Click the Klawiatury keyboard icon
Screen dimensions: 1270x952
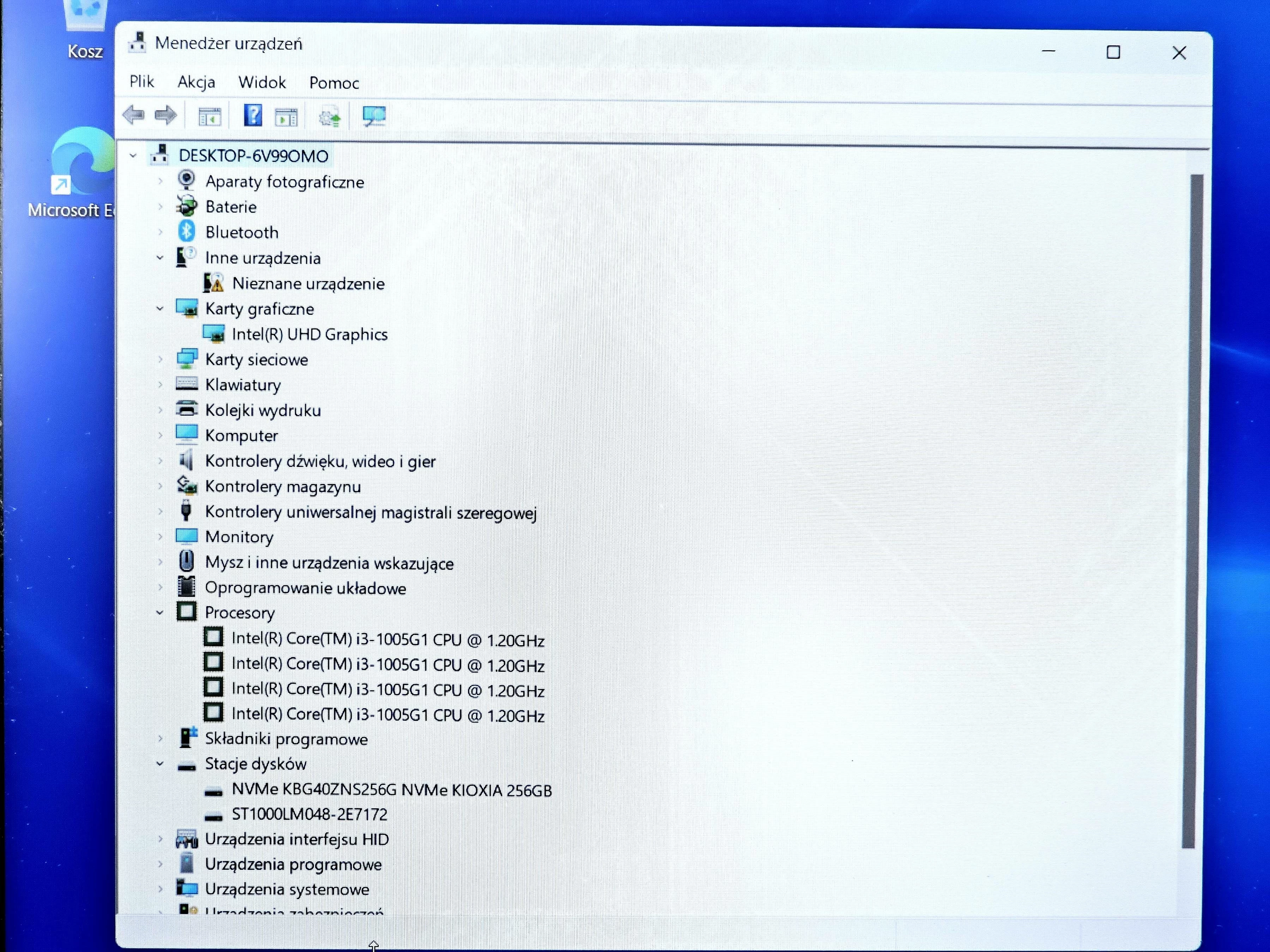[x=187, y=384]
